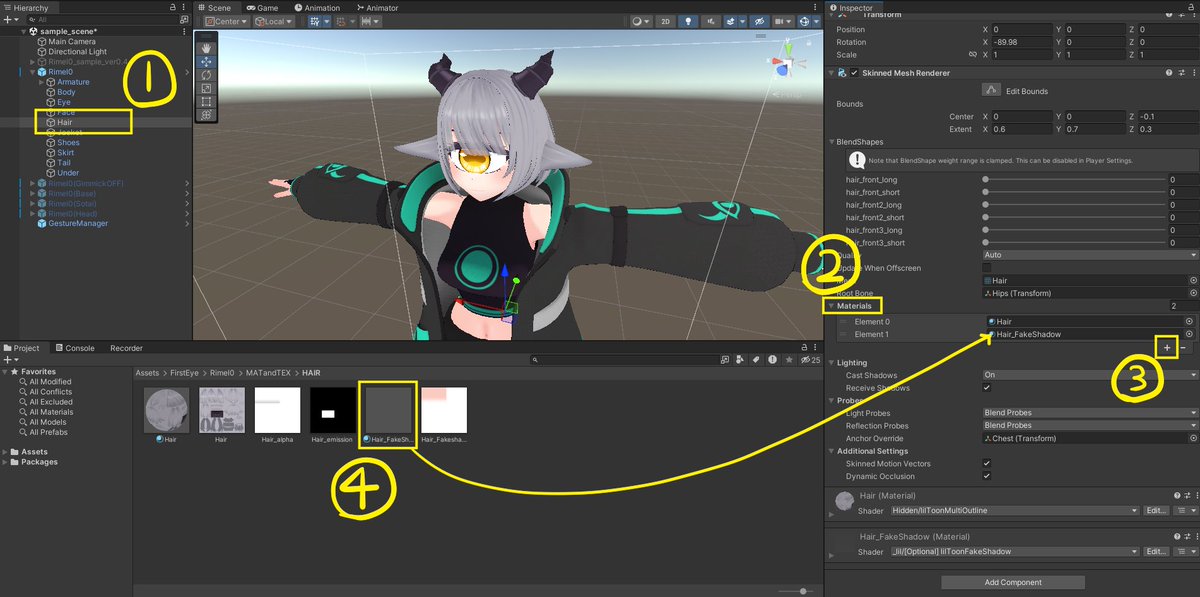Image resolution: width=1200 pixels, height=597 pixels.
Task: Select the Transform tool in Scene view
Action: (x=207, y=115)
